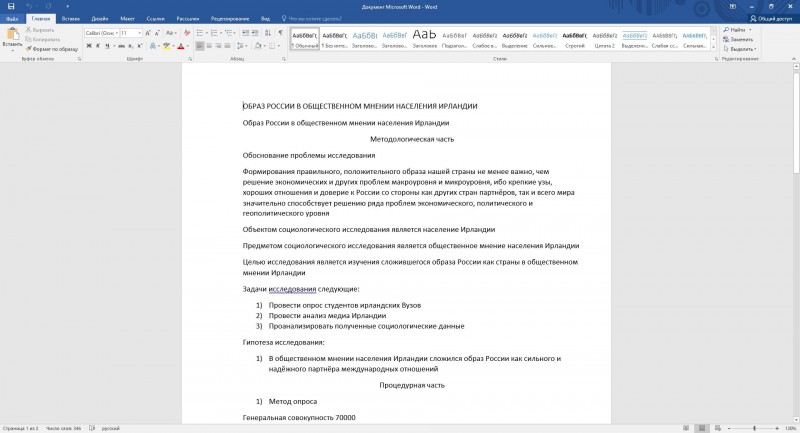Switch to Read Mode view icon
Screen dimensions: 800x433
click(x=686, y=428)
